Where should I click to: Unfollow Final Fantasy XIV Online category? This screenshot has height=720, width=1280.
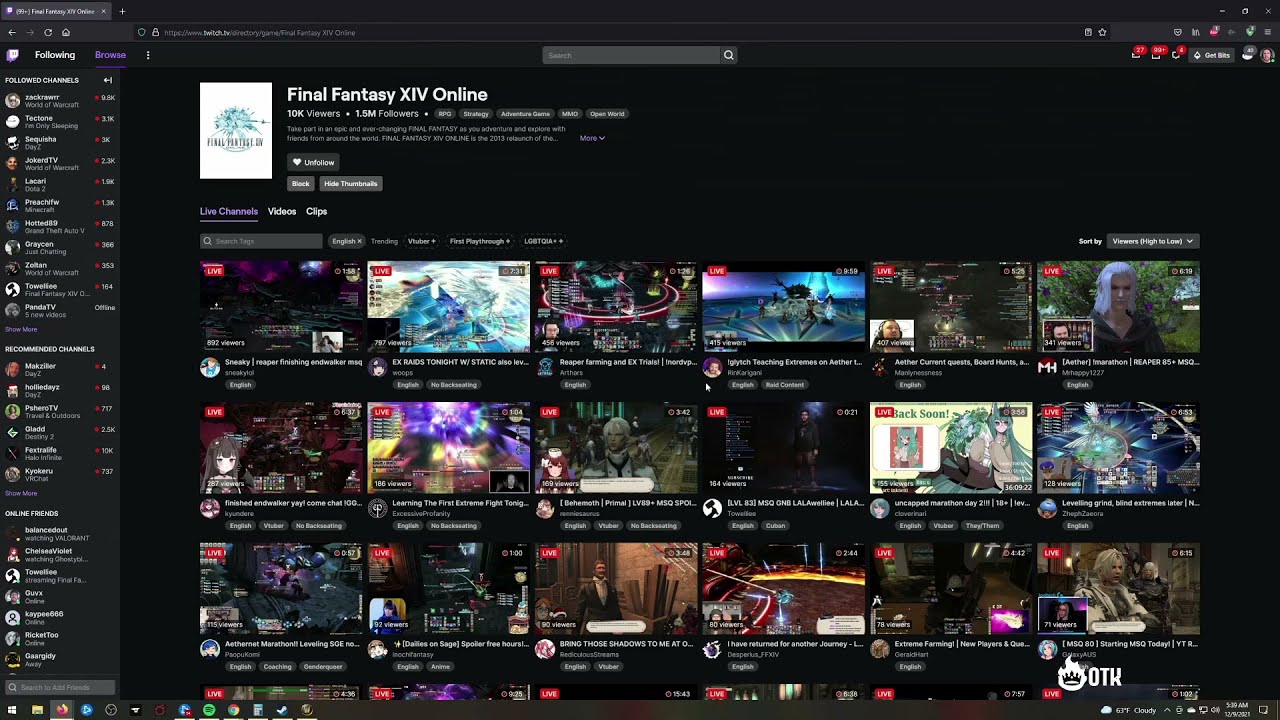coord(313,162)
